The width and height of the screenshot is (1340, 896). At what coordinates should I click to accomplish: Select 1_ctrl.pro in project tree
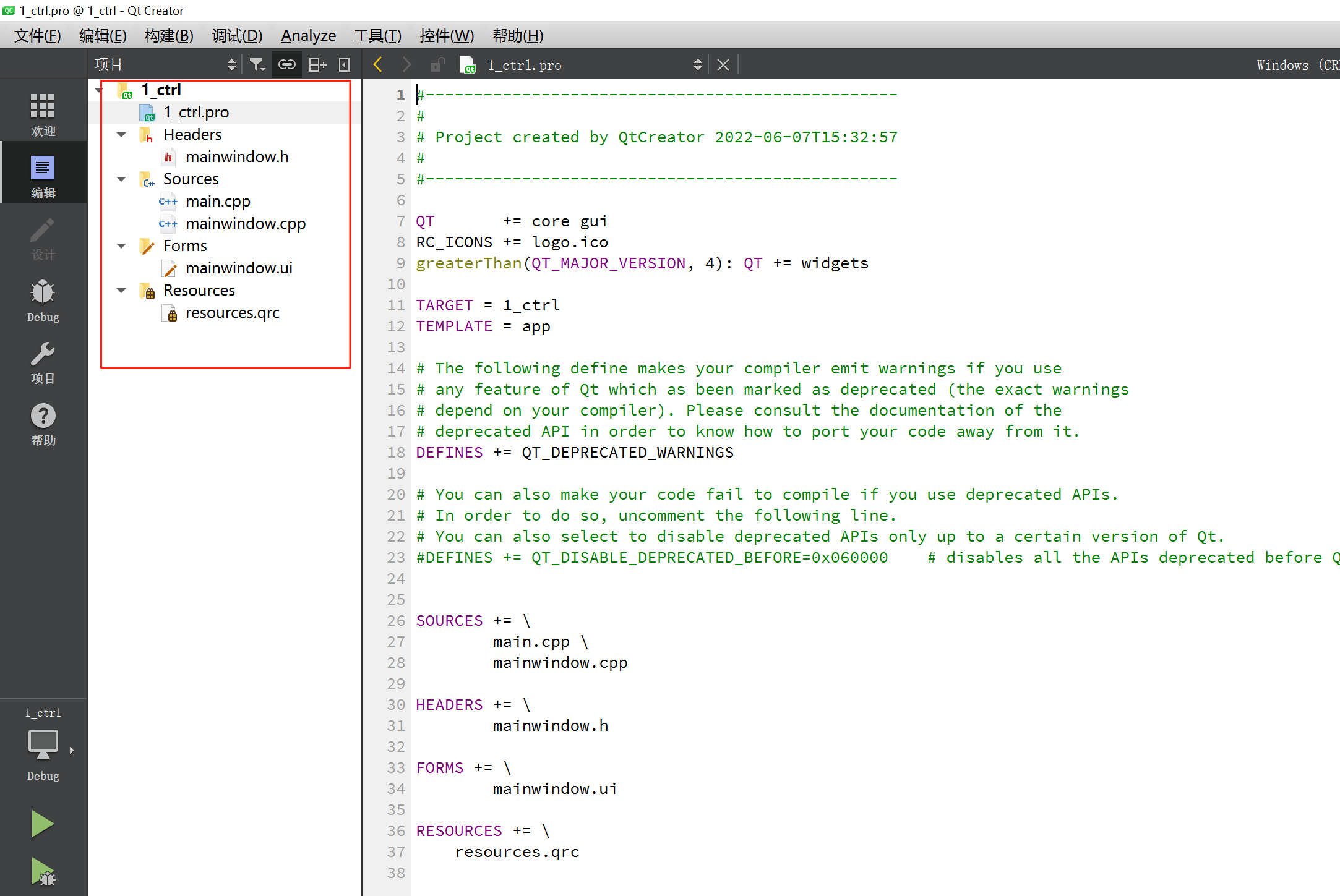pyautogui.click(x=196, y=113)
